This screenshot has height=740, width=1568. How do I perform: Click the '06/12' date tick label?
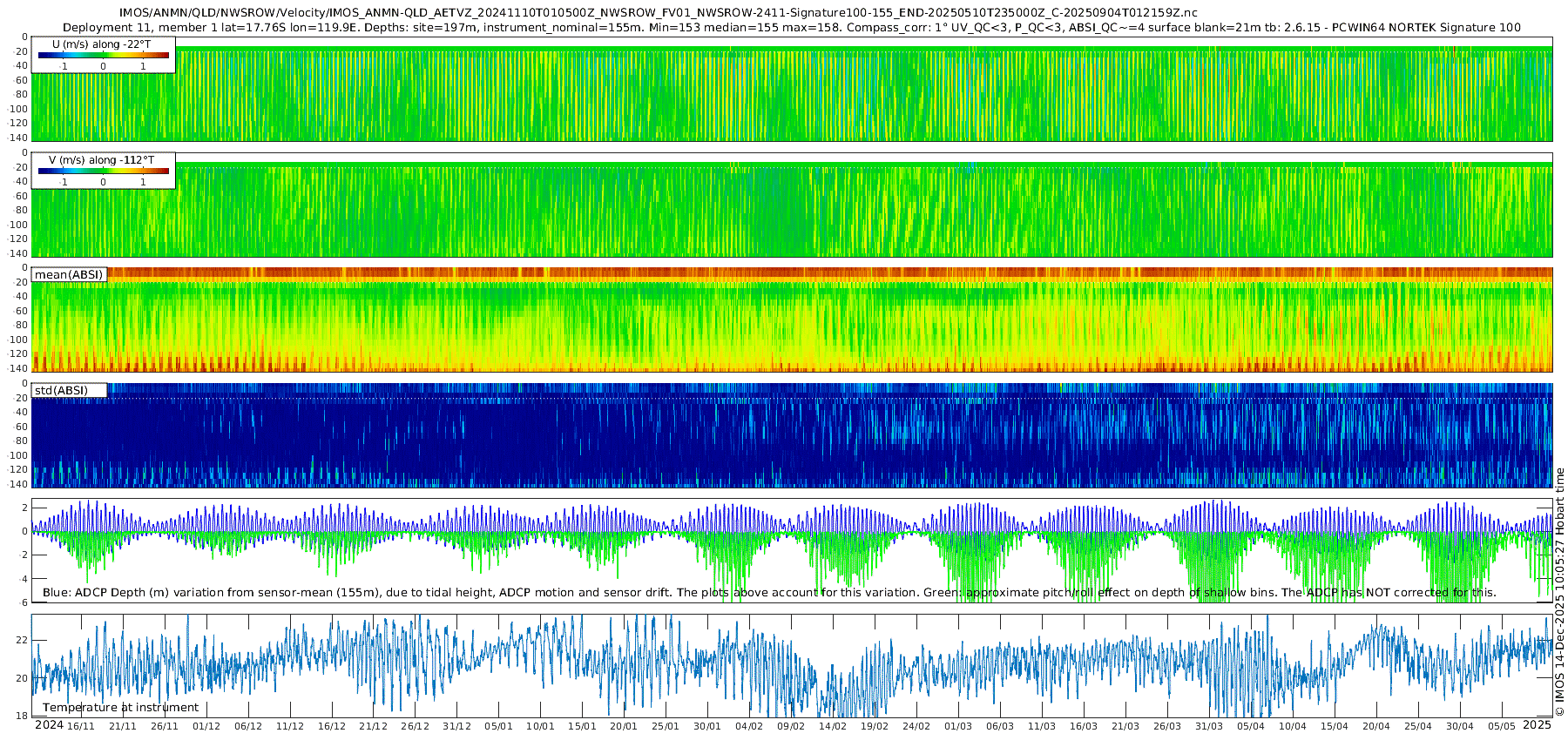248,726
